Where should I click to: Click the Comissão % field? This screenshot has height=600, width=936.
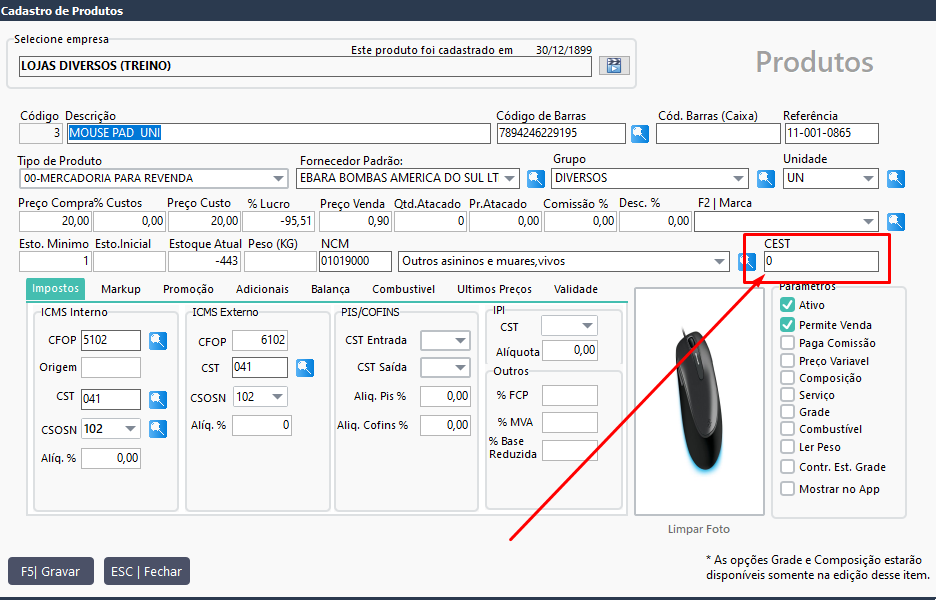click(580, 221)
